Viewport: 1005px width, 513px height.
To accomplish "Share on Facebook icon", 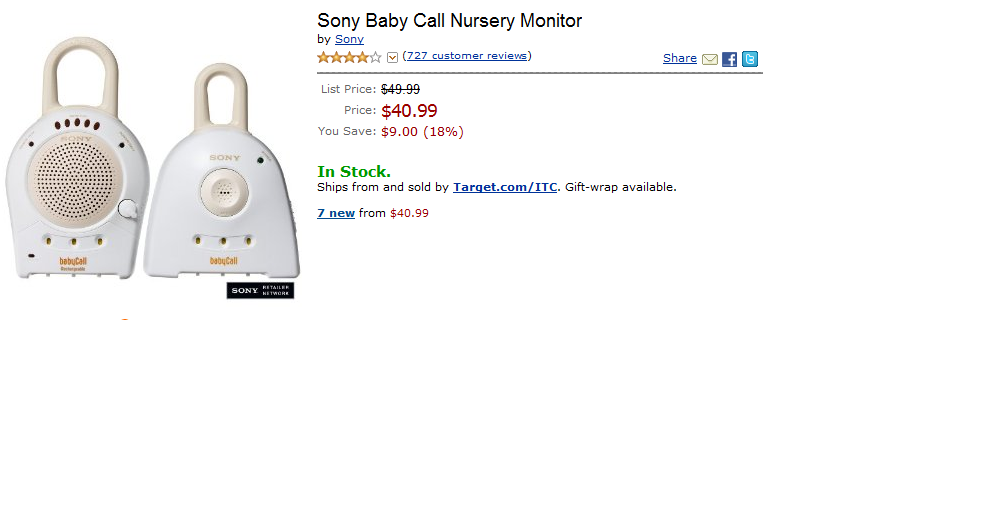I will (x=730, y=59).
